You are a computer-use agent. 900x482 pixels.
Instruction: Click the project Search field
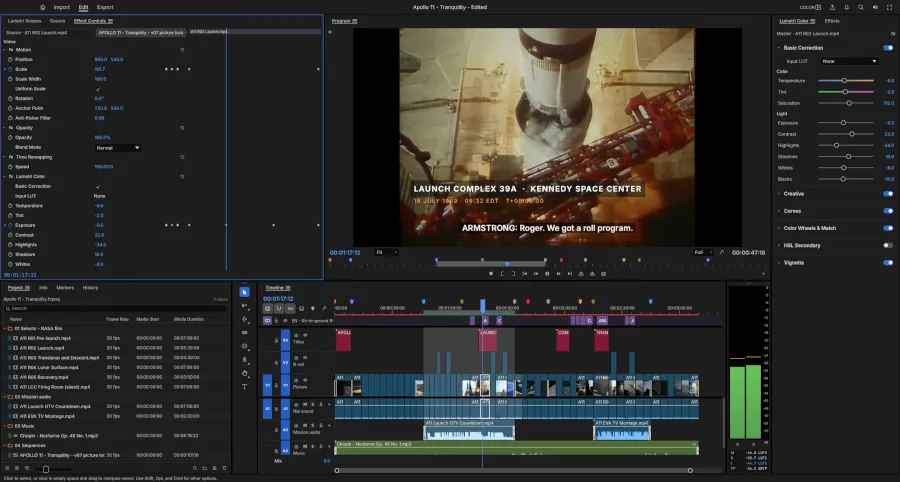[x=115, y=309]
